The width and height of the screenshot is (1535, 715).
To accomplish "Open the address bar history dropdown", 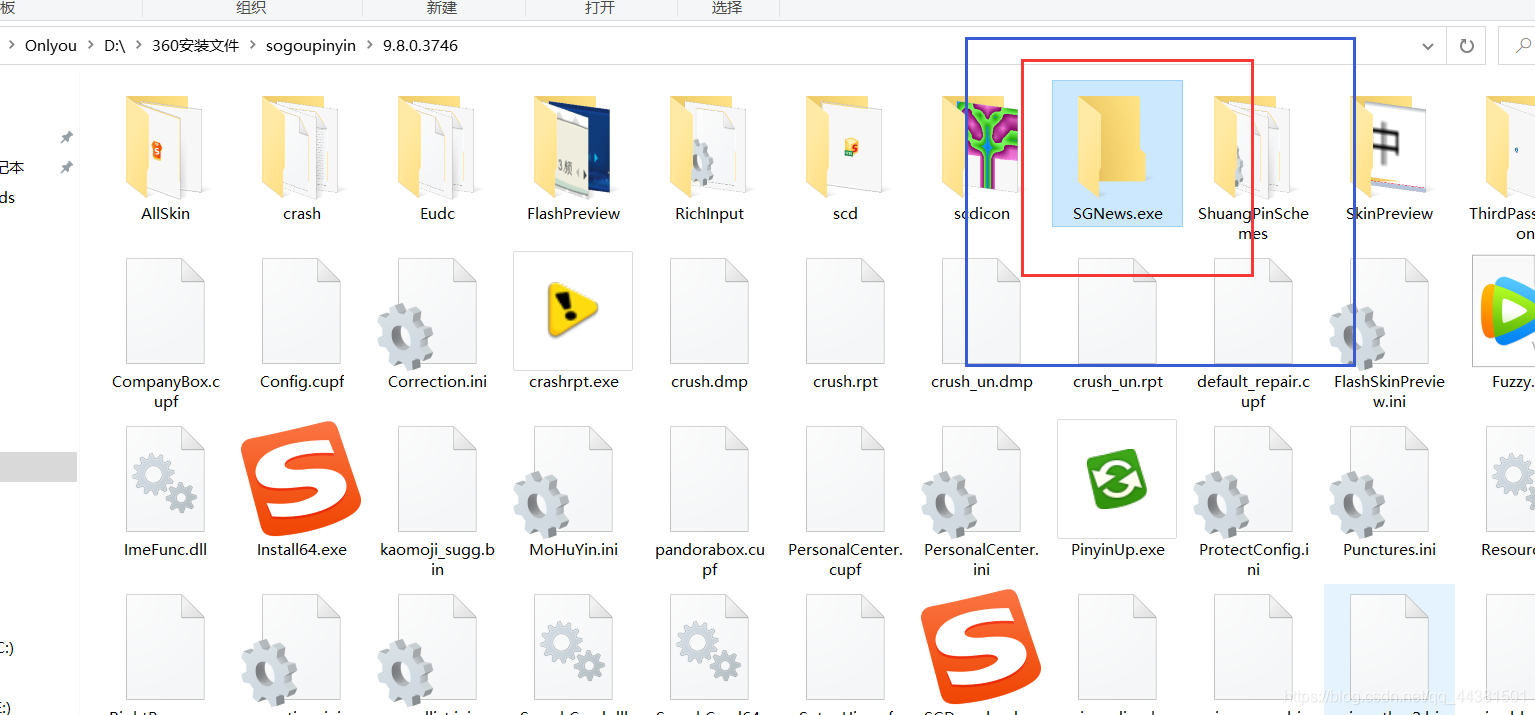I will 1428,46.
